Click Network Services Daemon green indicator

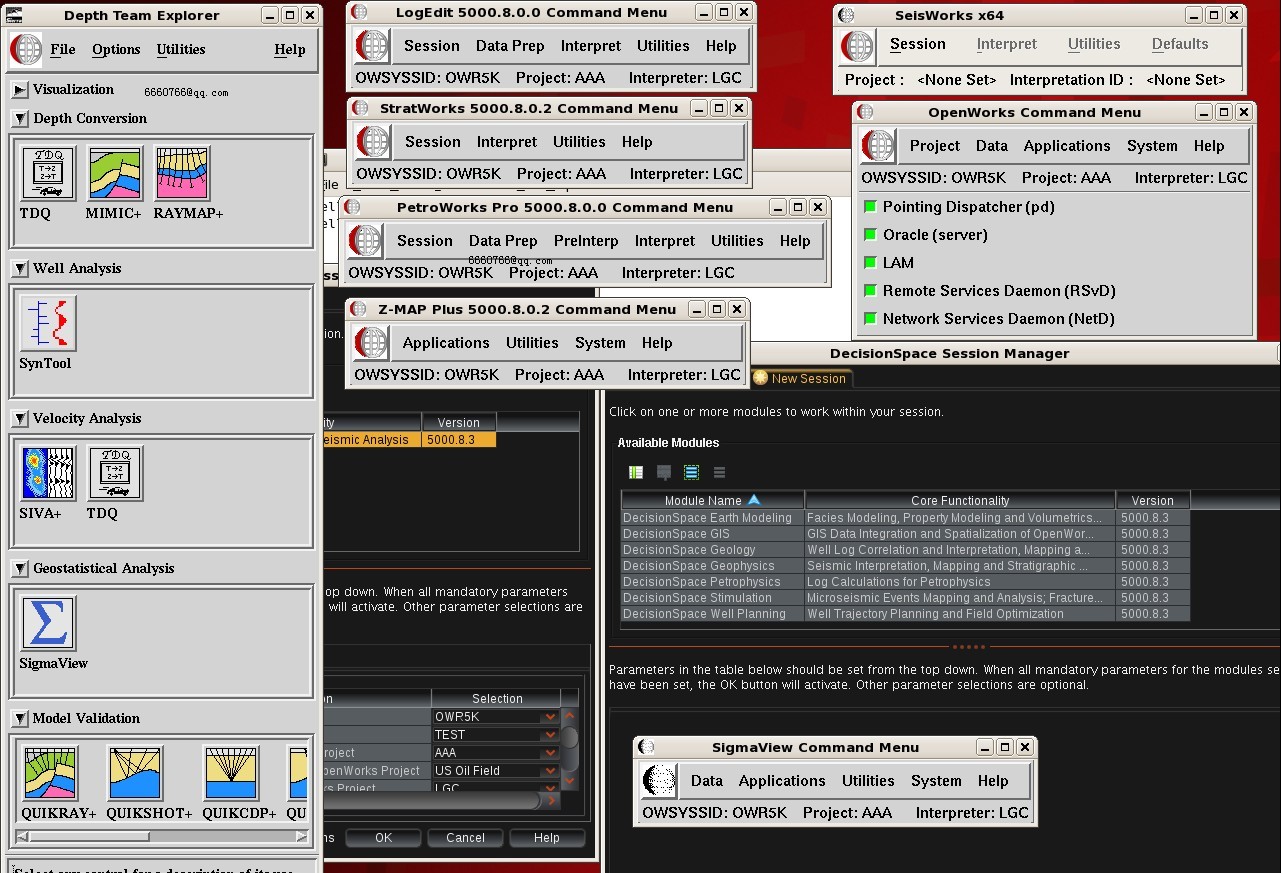(x=870, y=319)
